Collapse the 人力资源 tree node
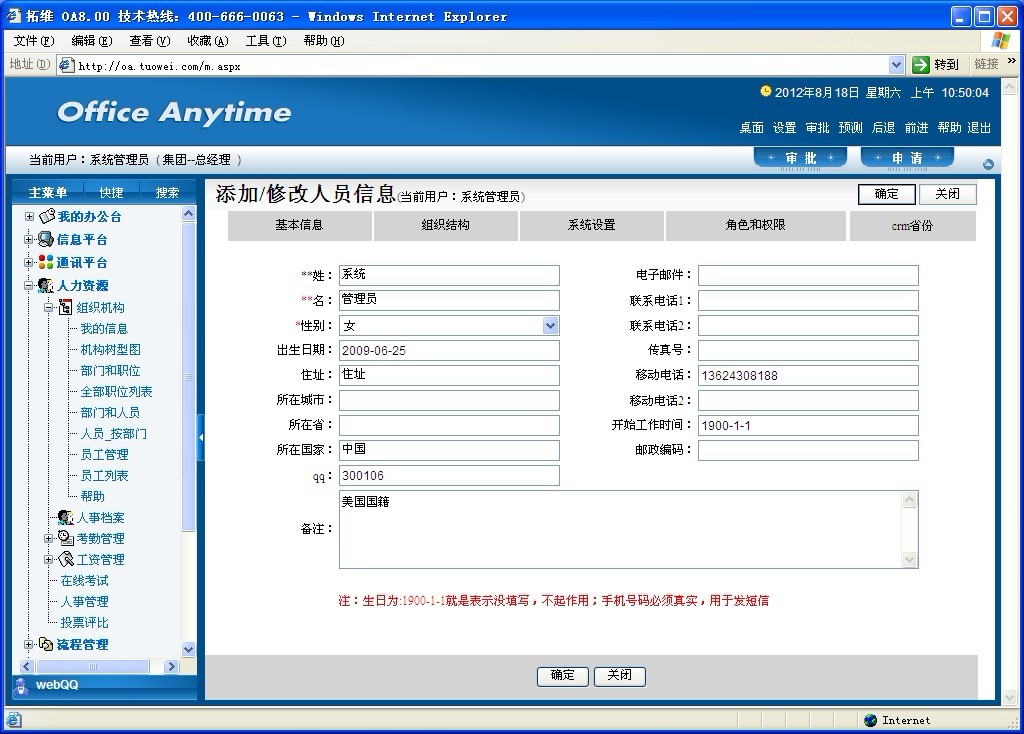Image resolution: width=1024 pixels, height=734 pixels. tap(29, 286)
